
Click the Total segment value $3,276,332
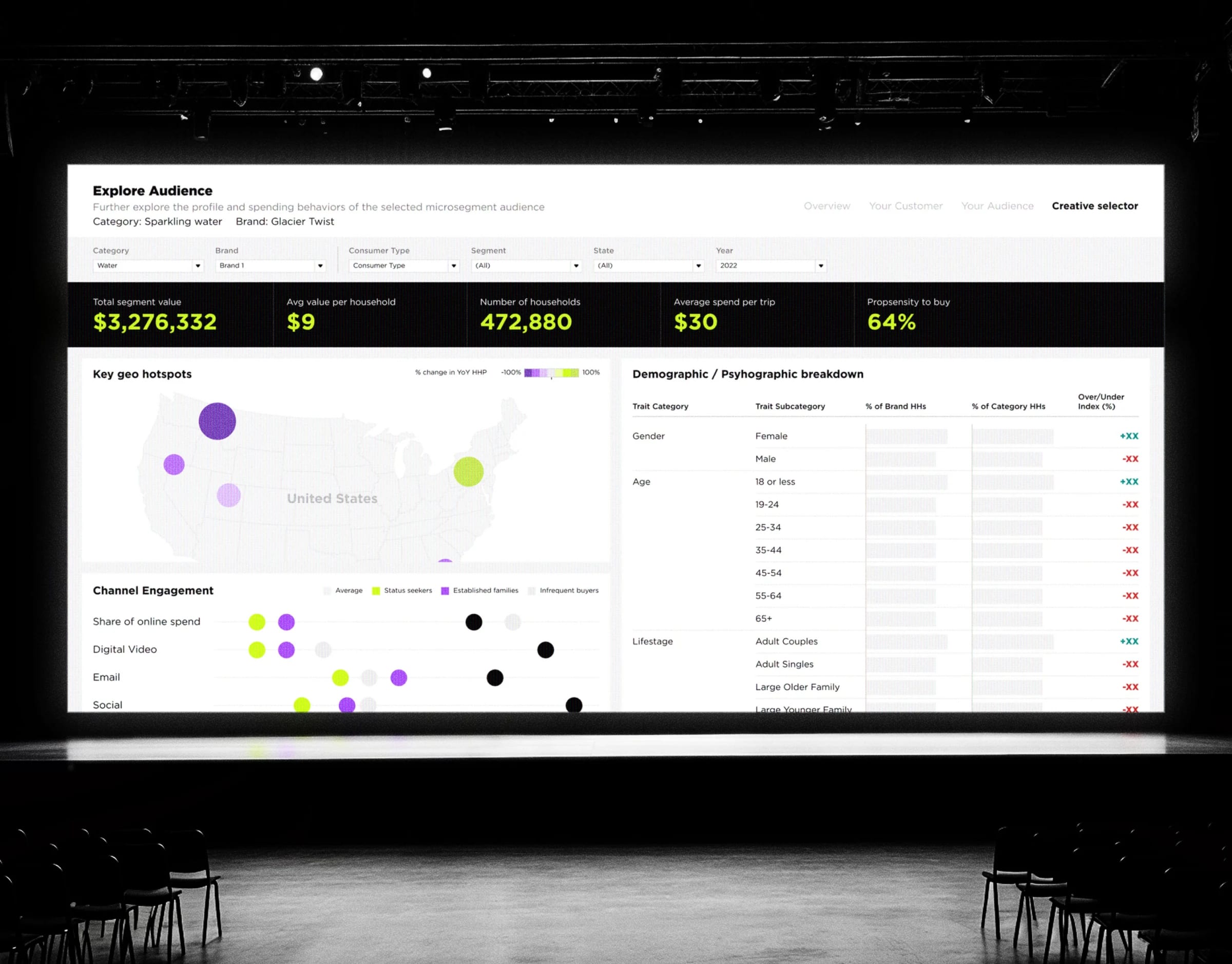point(155,322)
